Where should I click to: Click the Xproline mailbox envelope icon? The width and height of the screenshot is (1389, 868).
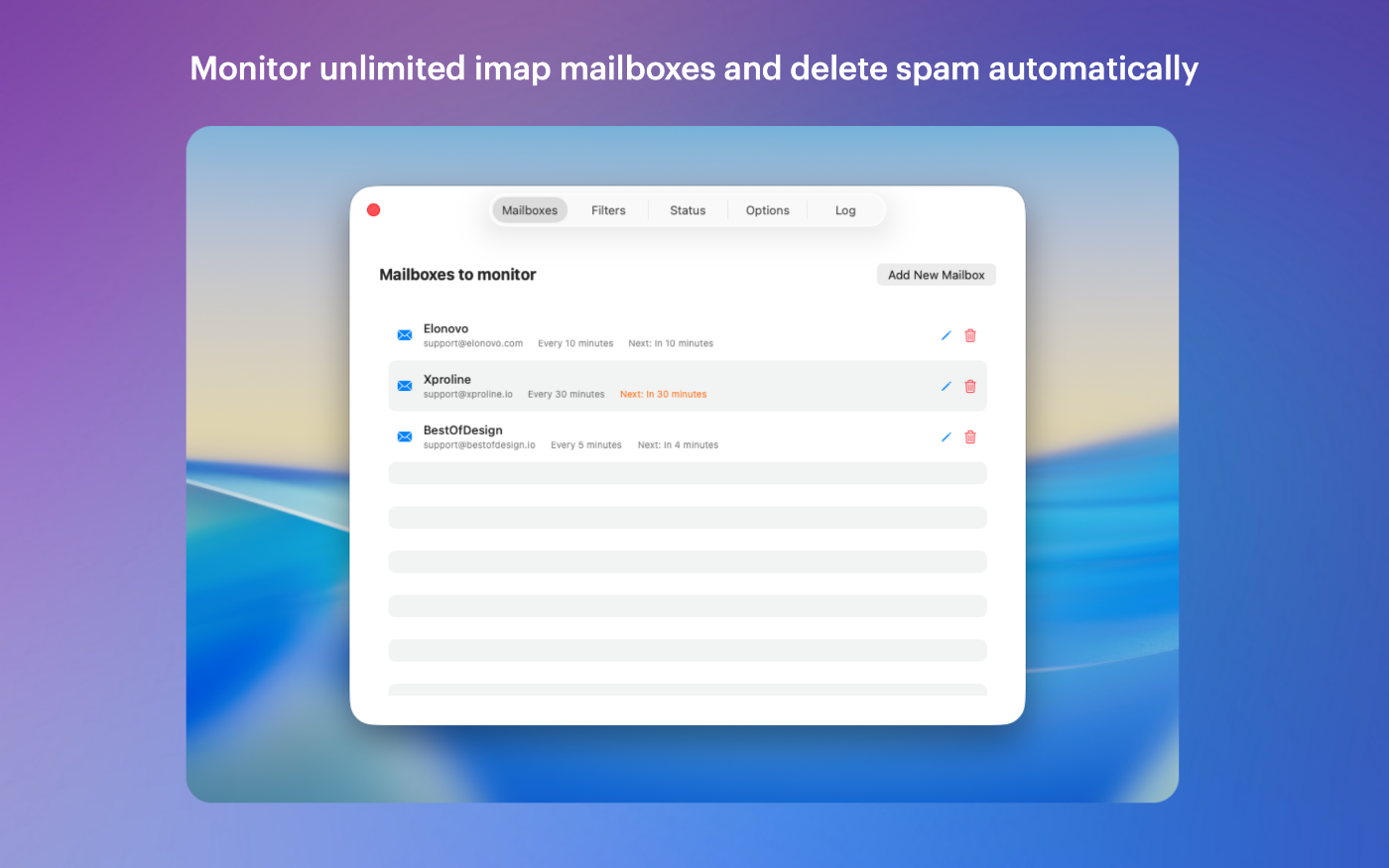pos(405,386)
